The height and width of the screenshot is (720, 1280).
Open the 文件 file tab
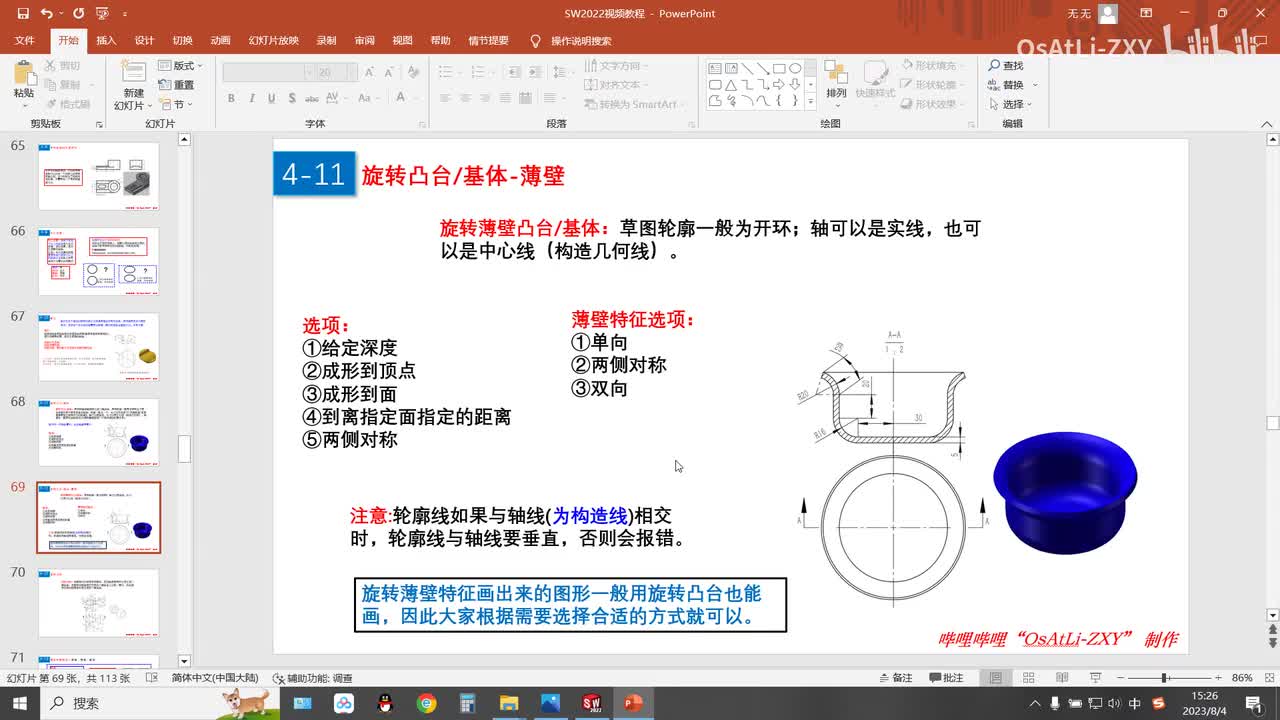coord(24,41)
